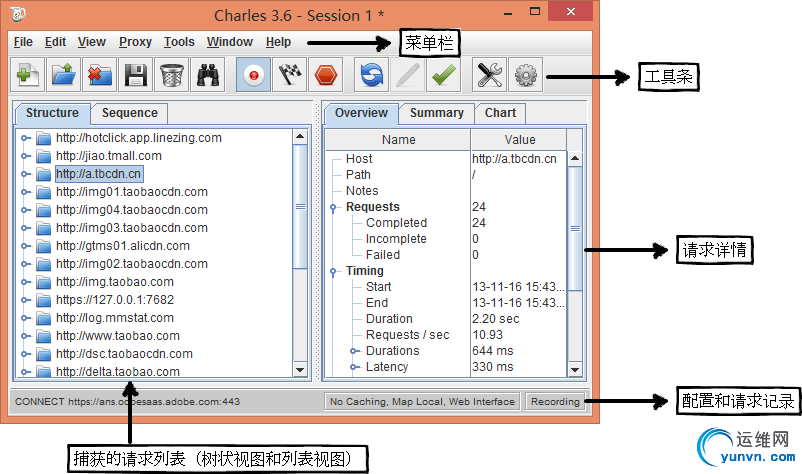Click the Duration value 2.20 sec

tap(496, 319)
